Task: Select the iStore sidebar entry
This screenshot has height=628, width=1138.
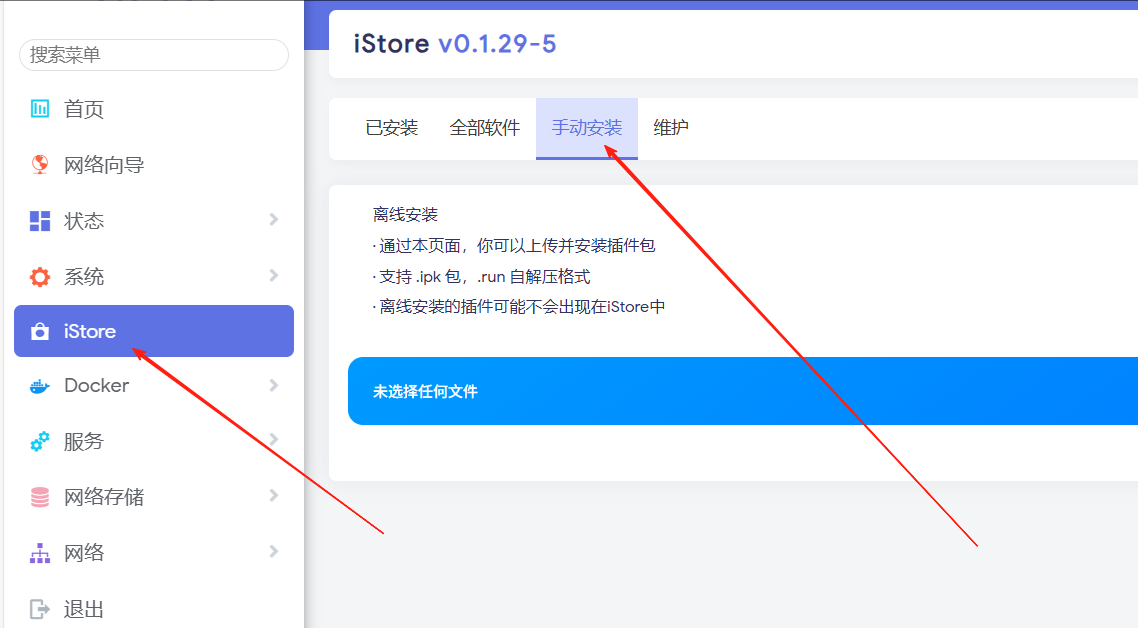Action: pyautogui.click(x=154, y=331)
